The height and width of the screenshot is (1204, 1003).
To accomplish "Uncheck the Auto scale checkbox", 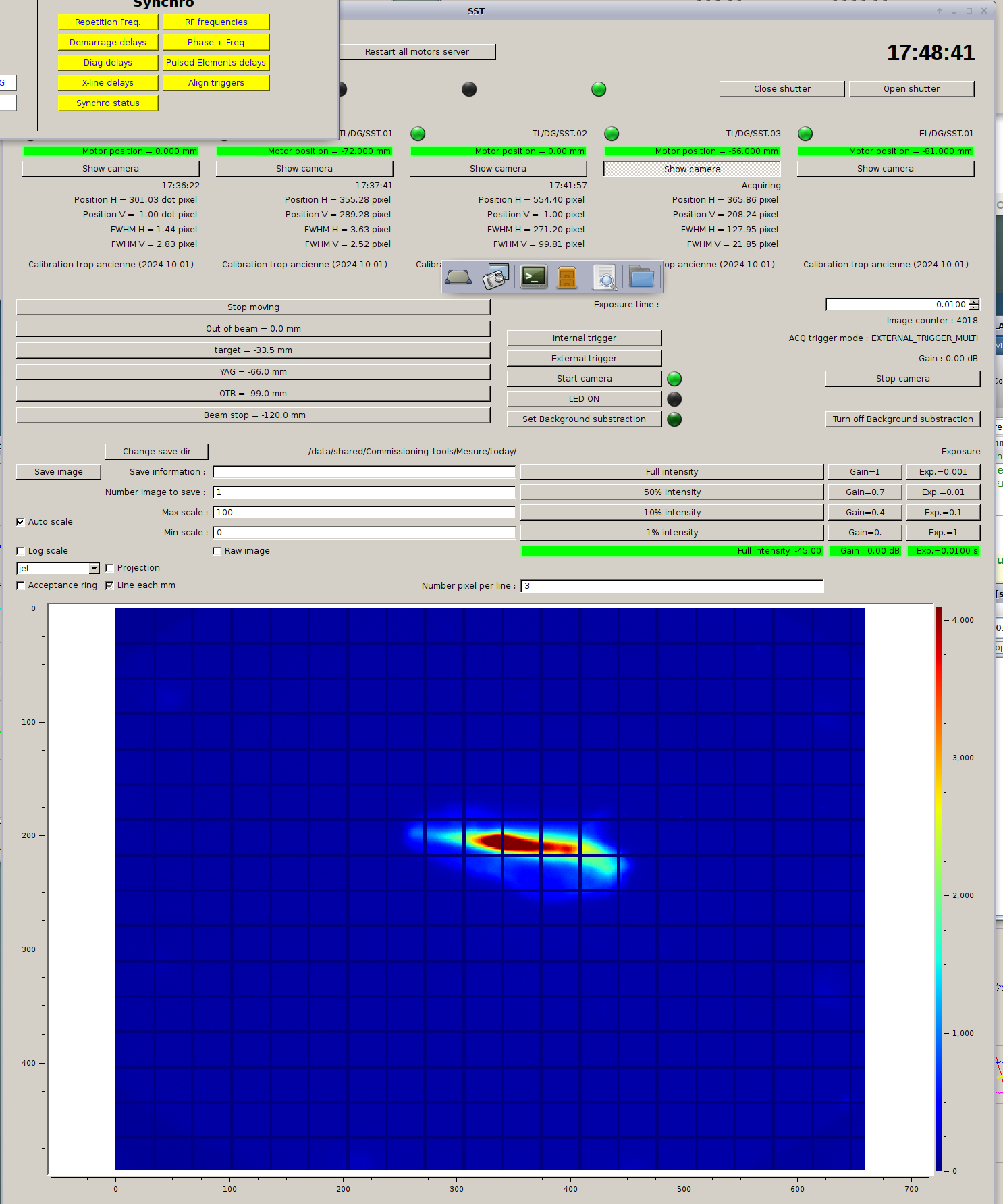I will tap(20, 522).
